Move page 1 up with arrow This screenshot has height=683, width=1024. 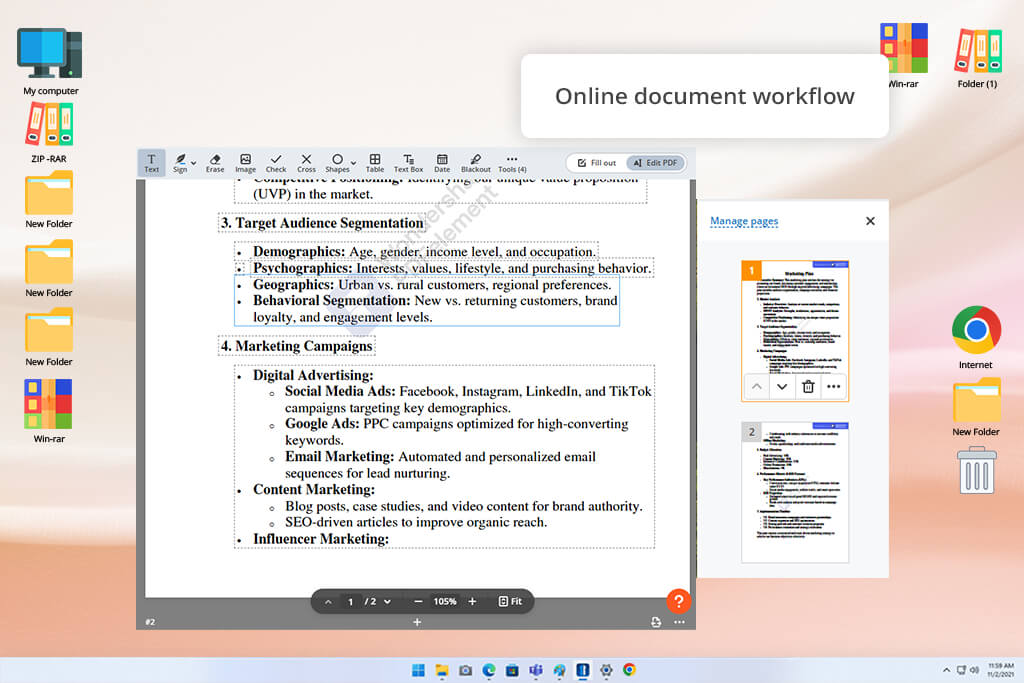(x=756, y=387)
